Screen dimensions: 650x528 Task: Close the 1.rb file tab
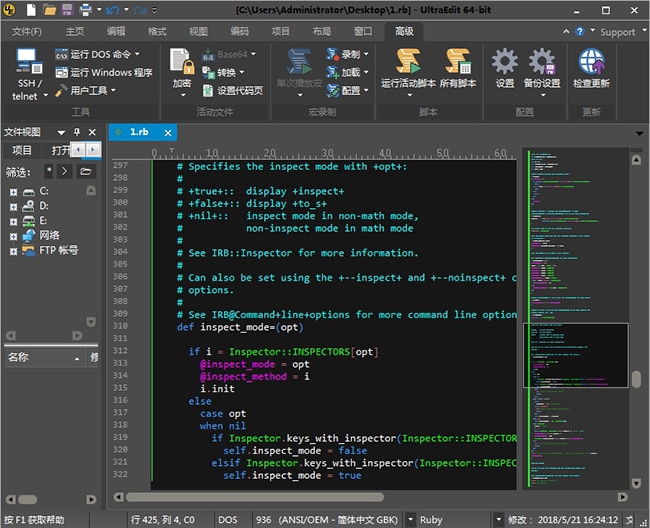coord(168,132)
